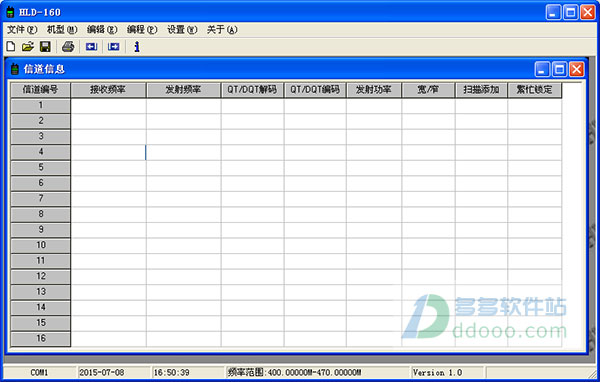Click the 接收频率 column header
The height and width of the screenshot is (382, 600).
tap(108, 90)
